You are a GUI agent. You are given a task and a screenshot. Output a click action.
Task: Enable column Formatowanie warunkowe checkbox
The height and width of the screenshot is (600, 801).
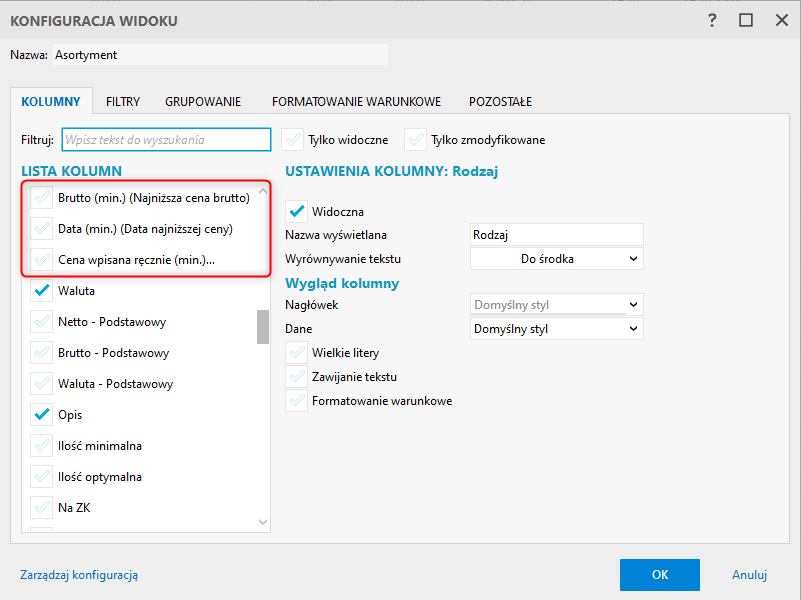coord(296,401)
